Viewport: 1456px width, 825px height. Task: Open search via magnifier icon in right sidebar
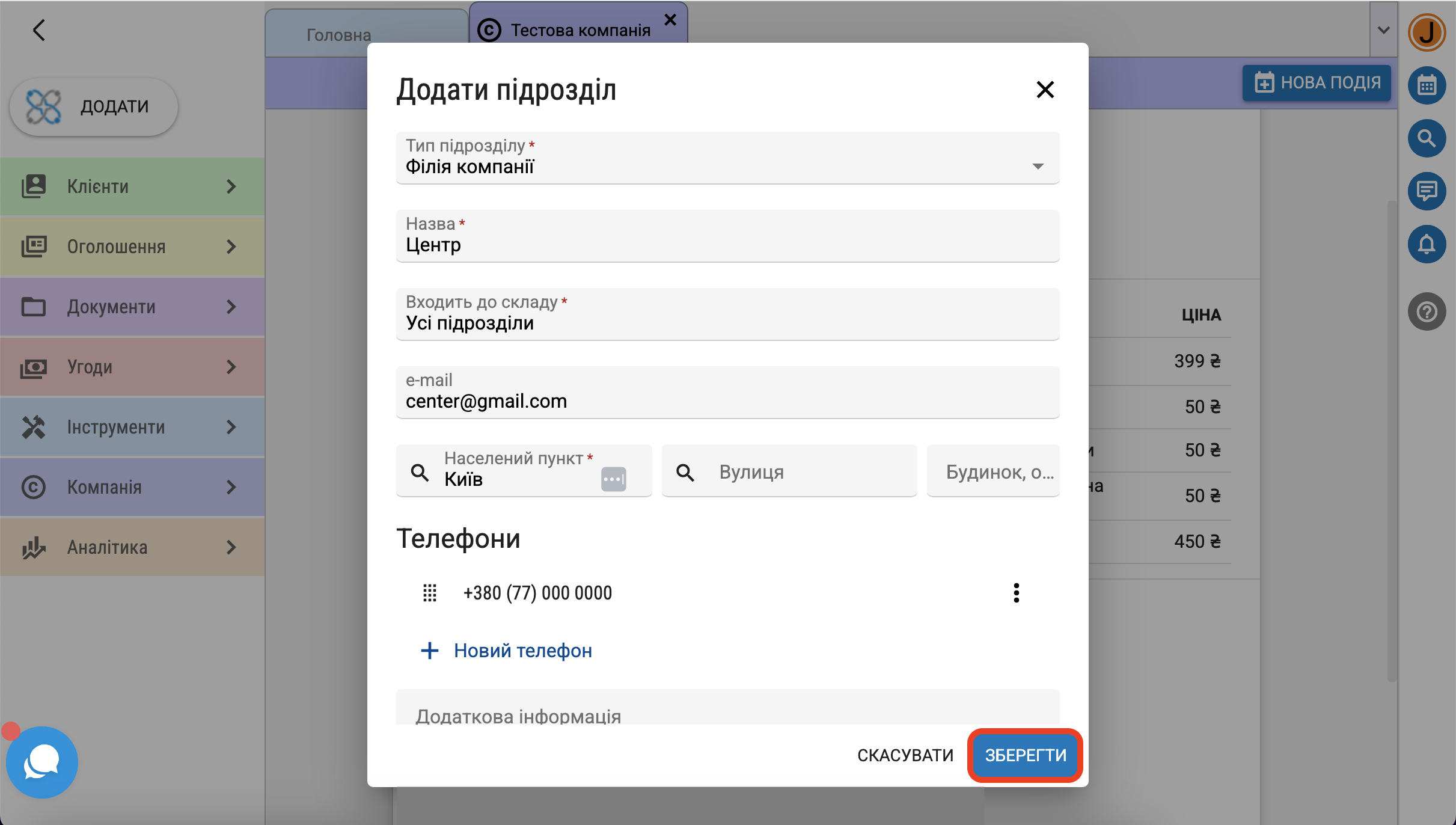[x=1426, y=138]
